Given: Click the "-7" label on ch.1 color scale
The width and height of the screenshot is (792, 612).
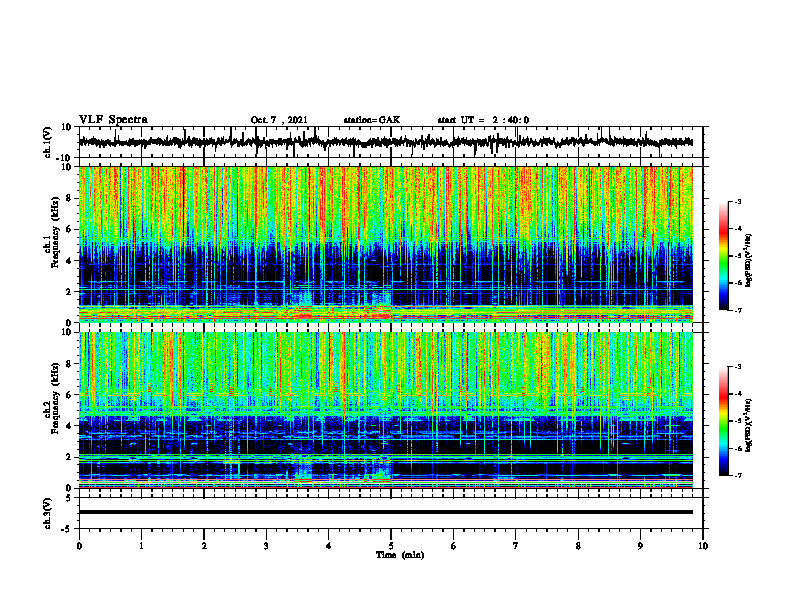Looking at the screenshot, I should [x=738, y=310].
